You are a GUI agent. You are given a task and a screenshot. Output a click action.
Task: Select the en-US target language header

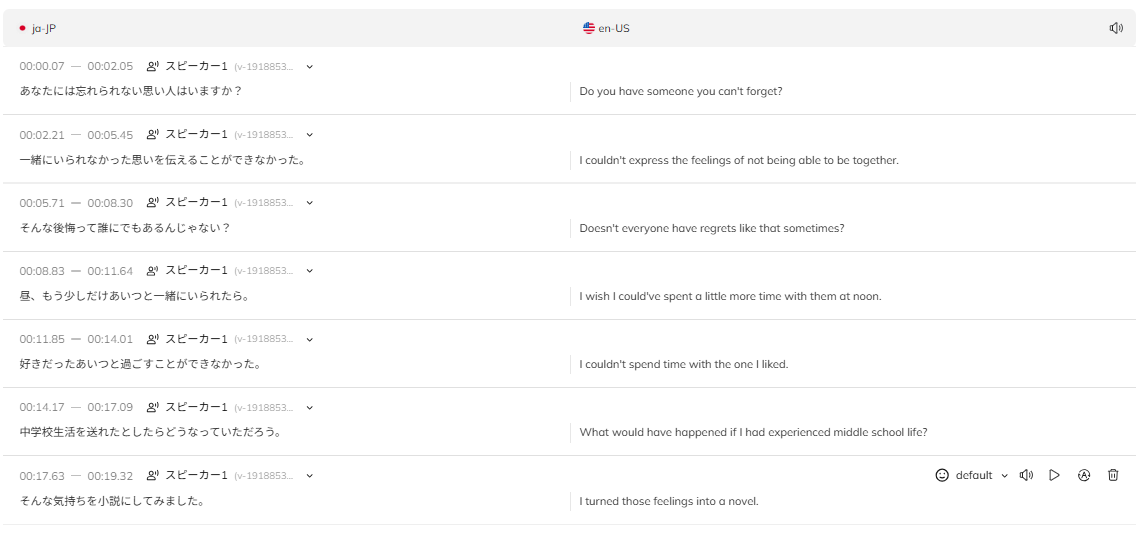[606, 28]
